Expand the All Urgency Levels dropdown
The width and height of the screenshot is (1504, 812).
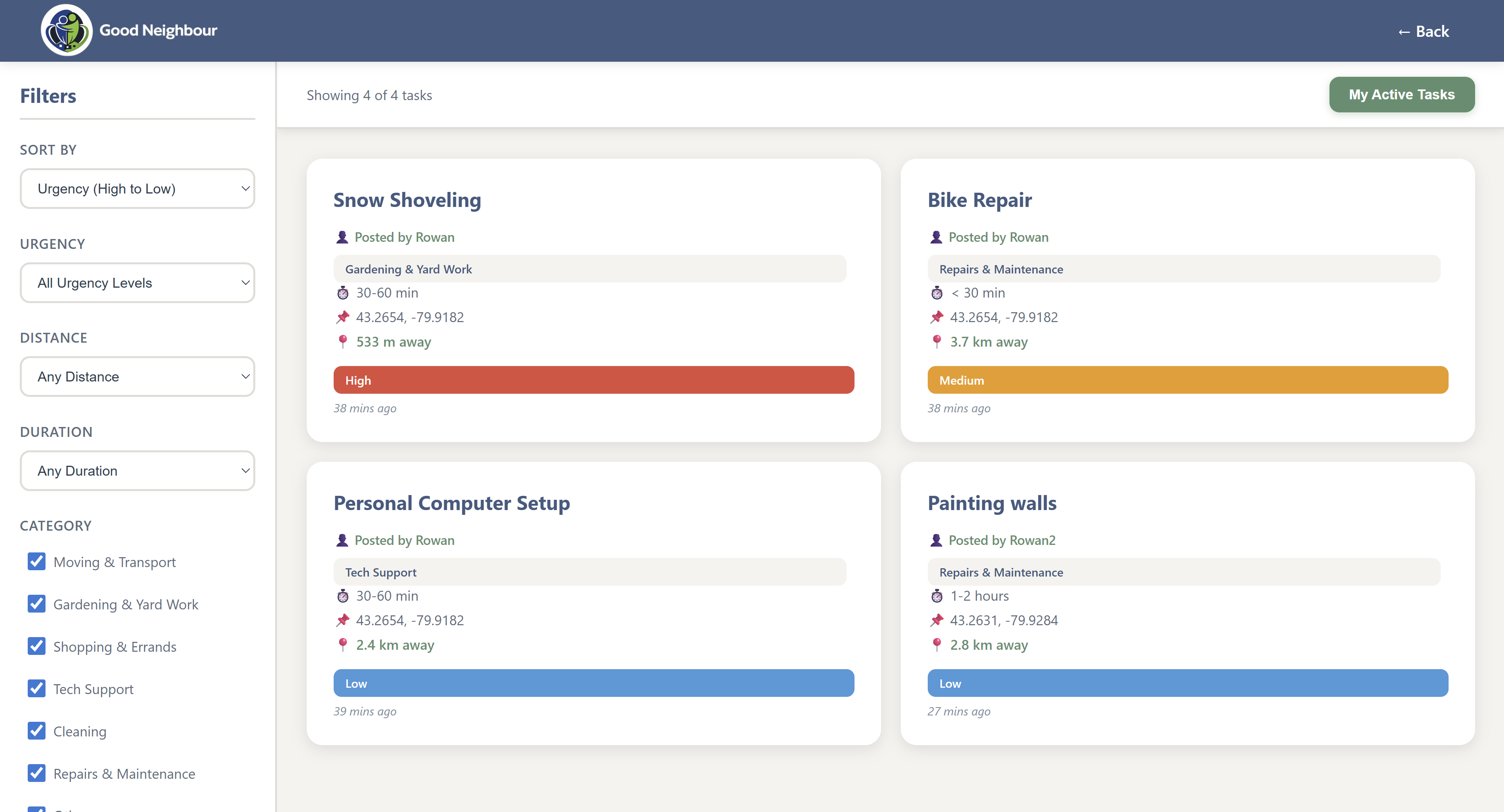(x=137, y=283)
